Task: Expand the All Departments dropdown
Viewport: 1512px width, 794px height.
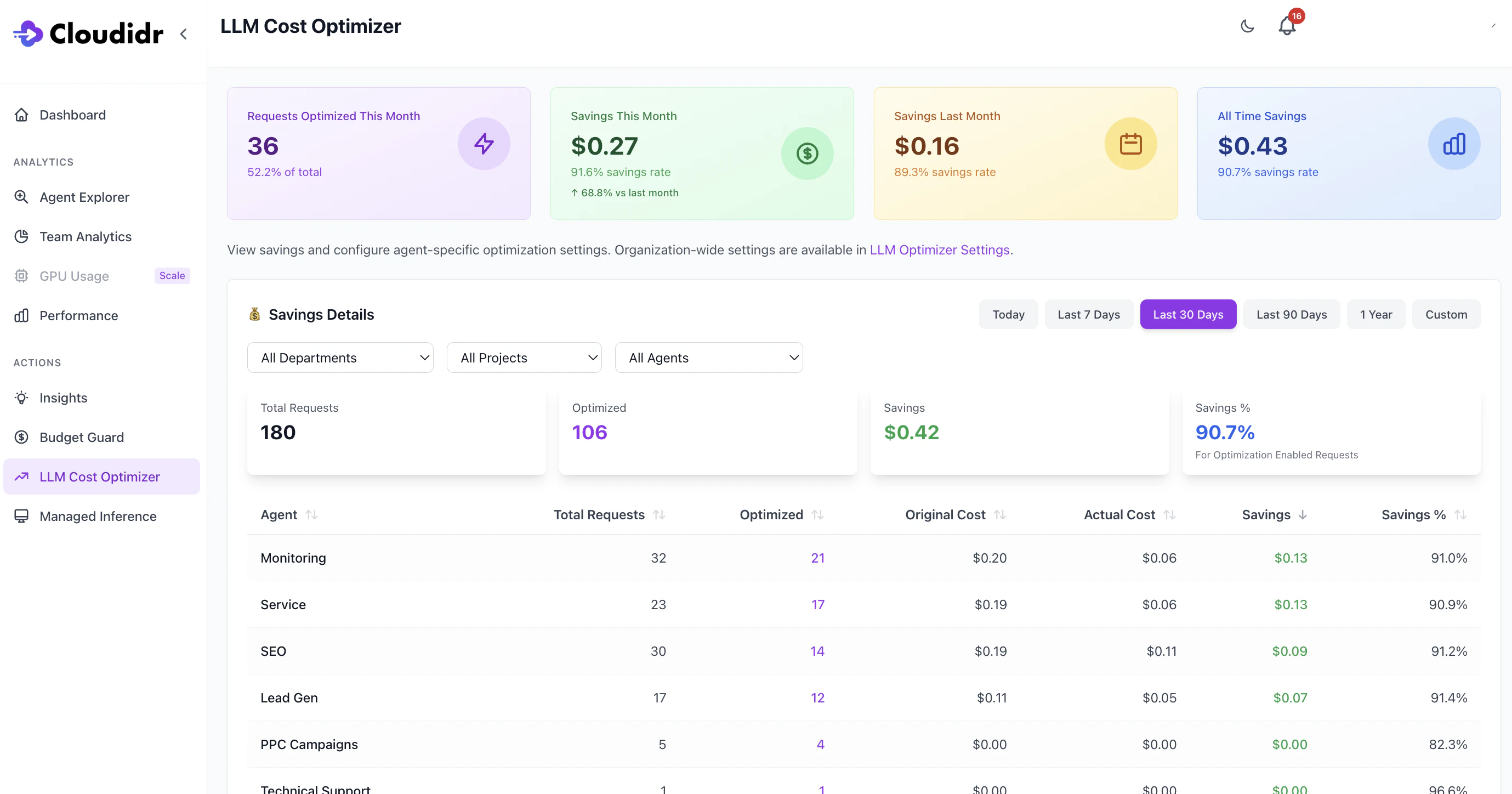Action: click(340, 358)
